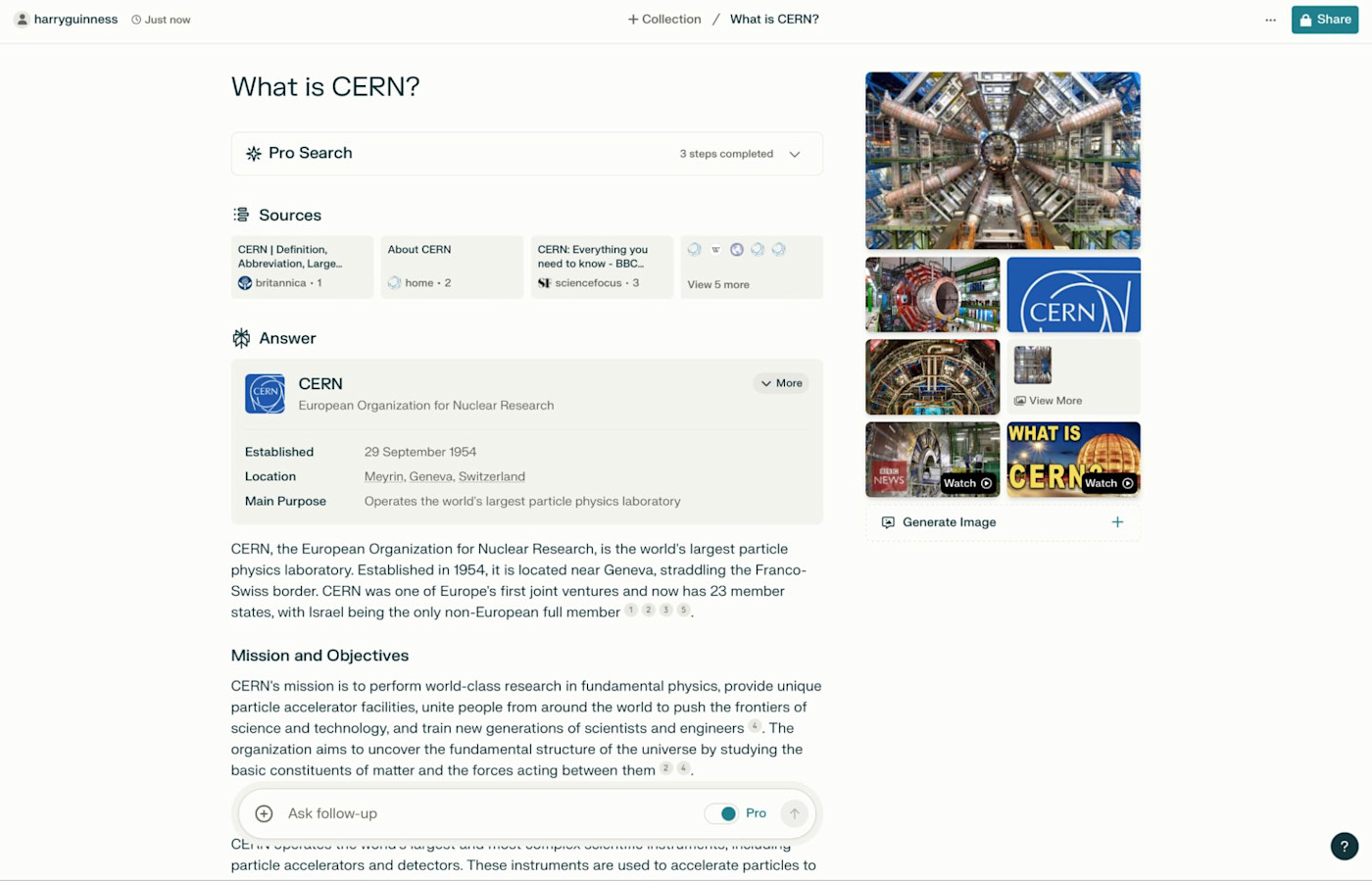
Task: Click the 'European Organization for Nuclear Research' subtitle
Action: tap(426, 405)
